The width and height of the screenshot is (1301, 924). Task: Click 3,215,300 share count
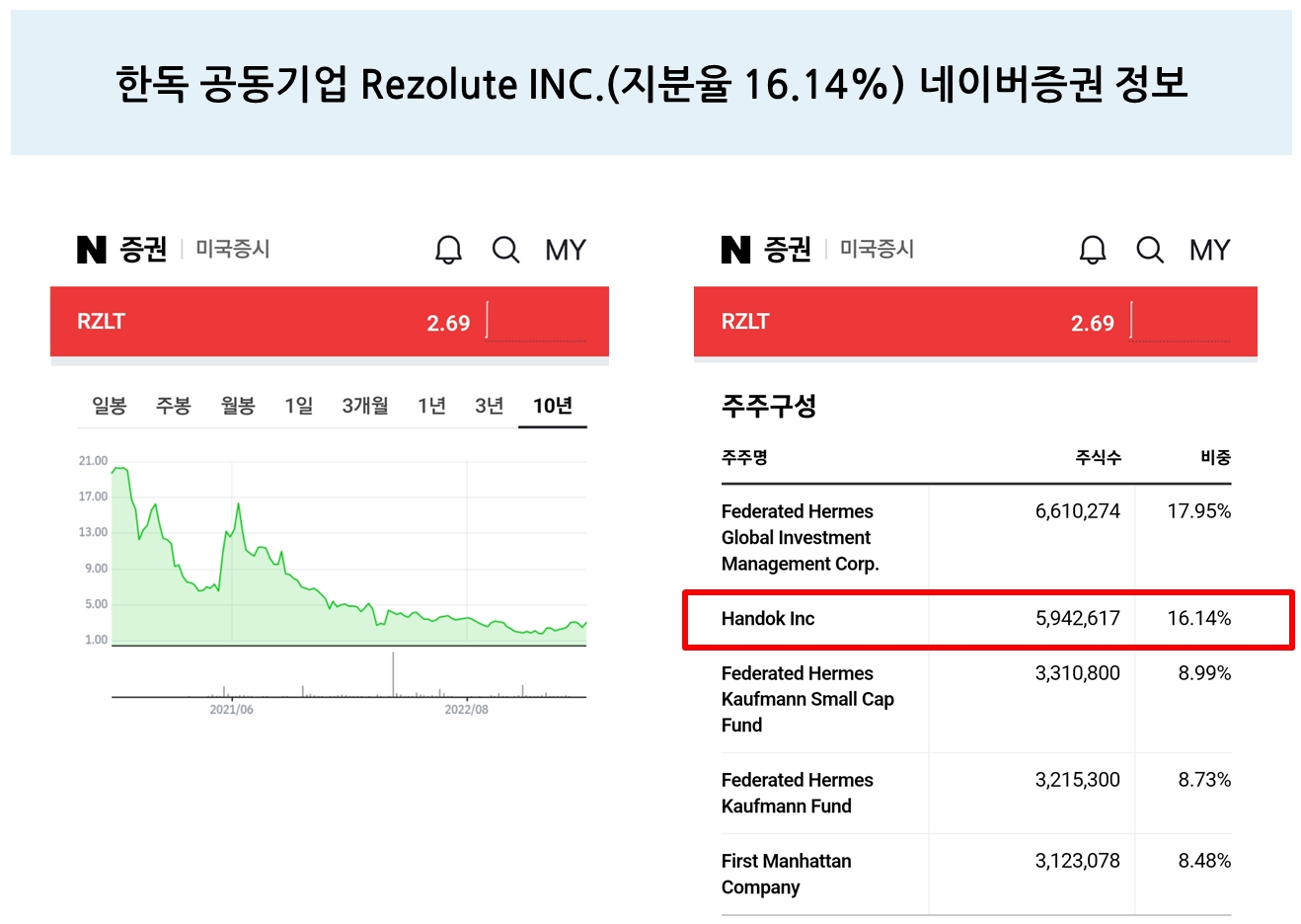(x=1078, y=780)
